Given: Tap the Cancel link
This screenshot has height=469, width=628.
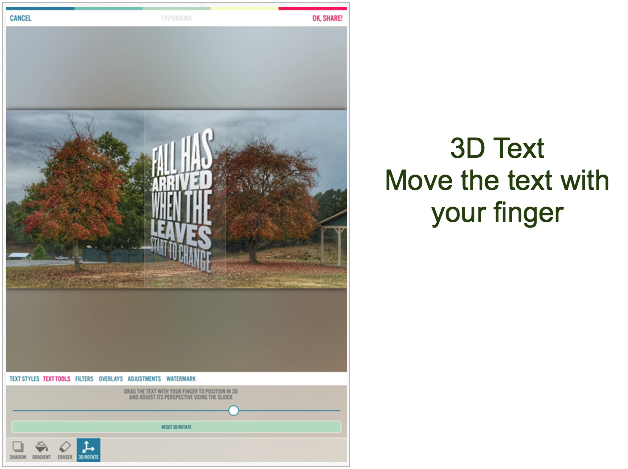Looking at the screenshot, I should [20, 18].
